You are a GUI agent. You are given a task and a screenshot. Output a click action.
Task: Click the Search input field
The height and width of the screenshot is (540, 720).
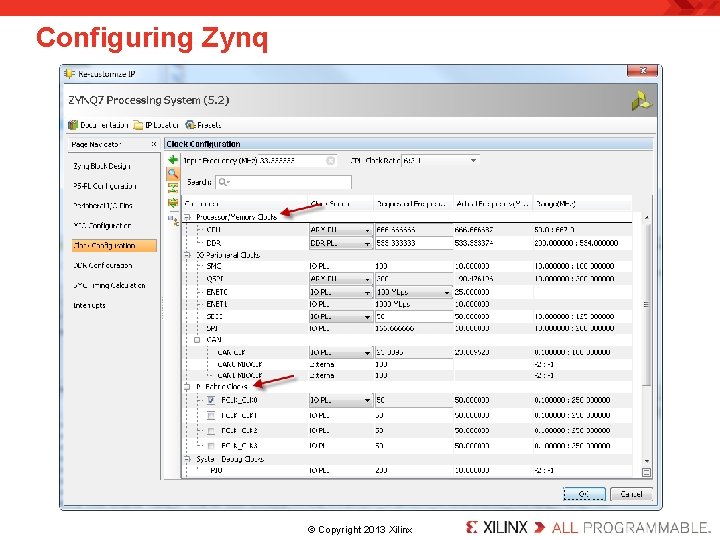(x=283, y=182)
